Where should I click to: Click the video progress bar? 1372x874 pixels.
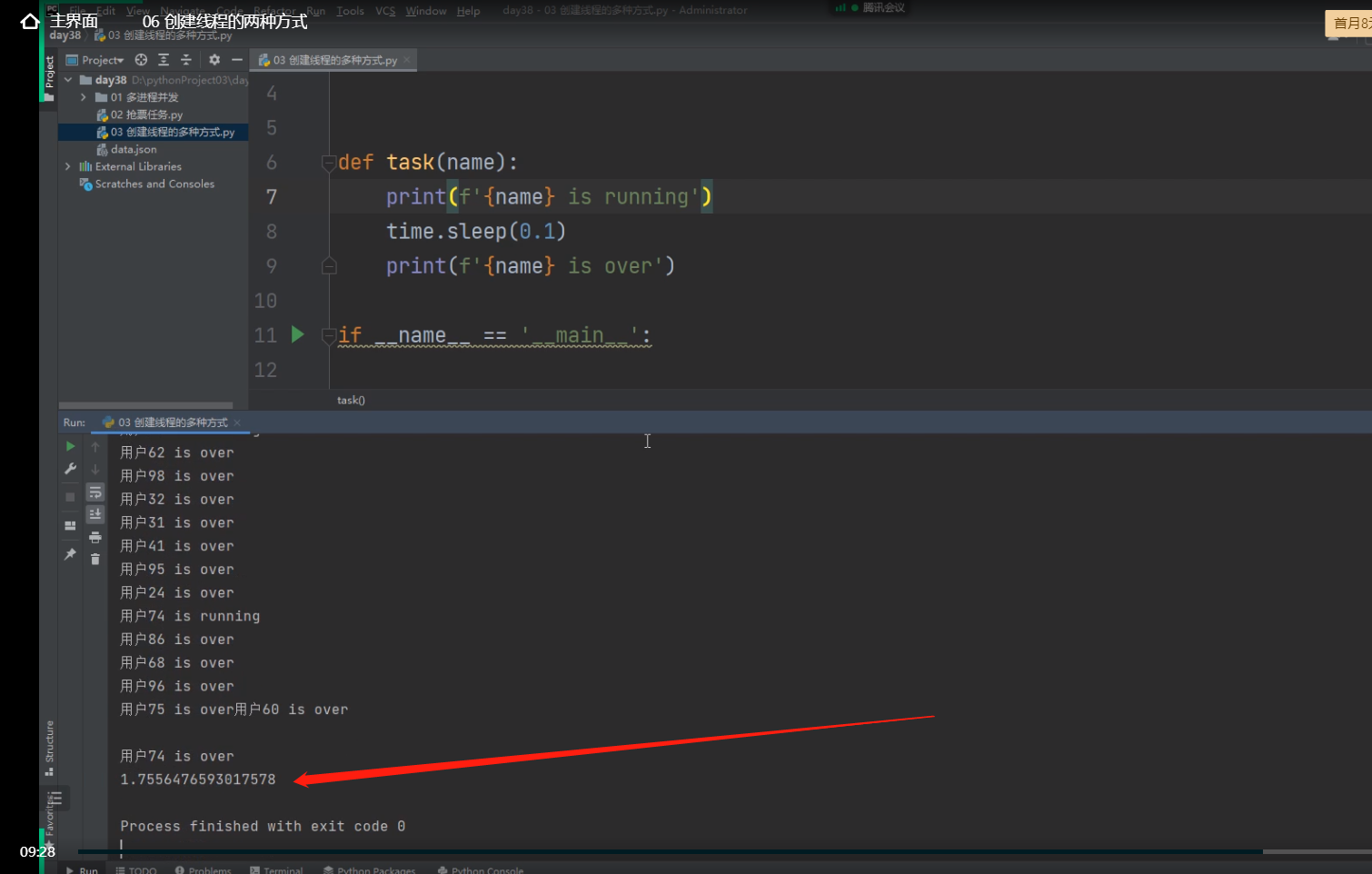coord(724,851)
